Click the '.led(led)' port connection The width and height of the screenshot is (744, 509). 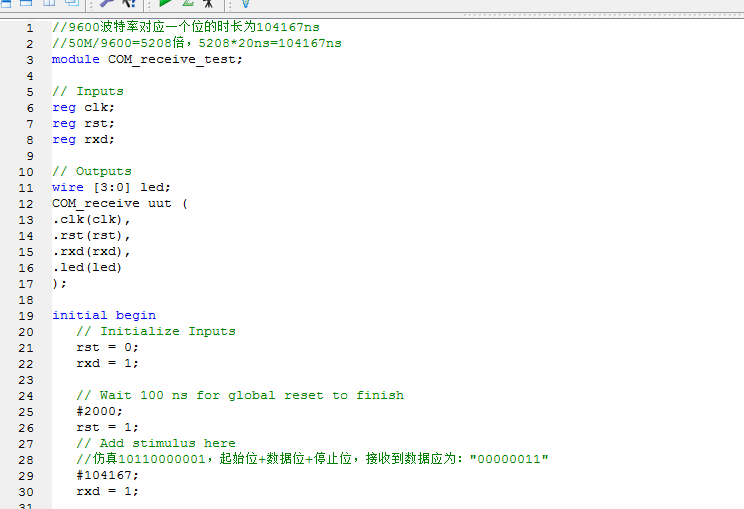click(x=87, y=268)
